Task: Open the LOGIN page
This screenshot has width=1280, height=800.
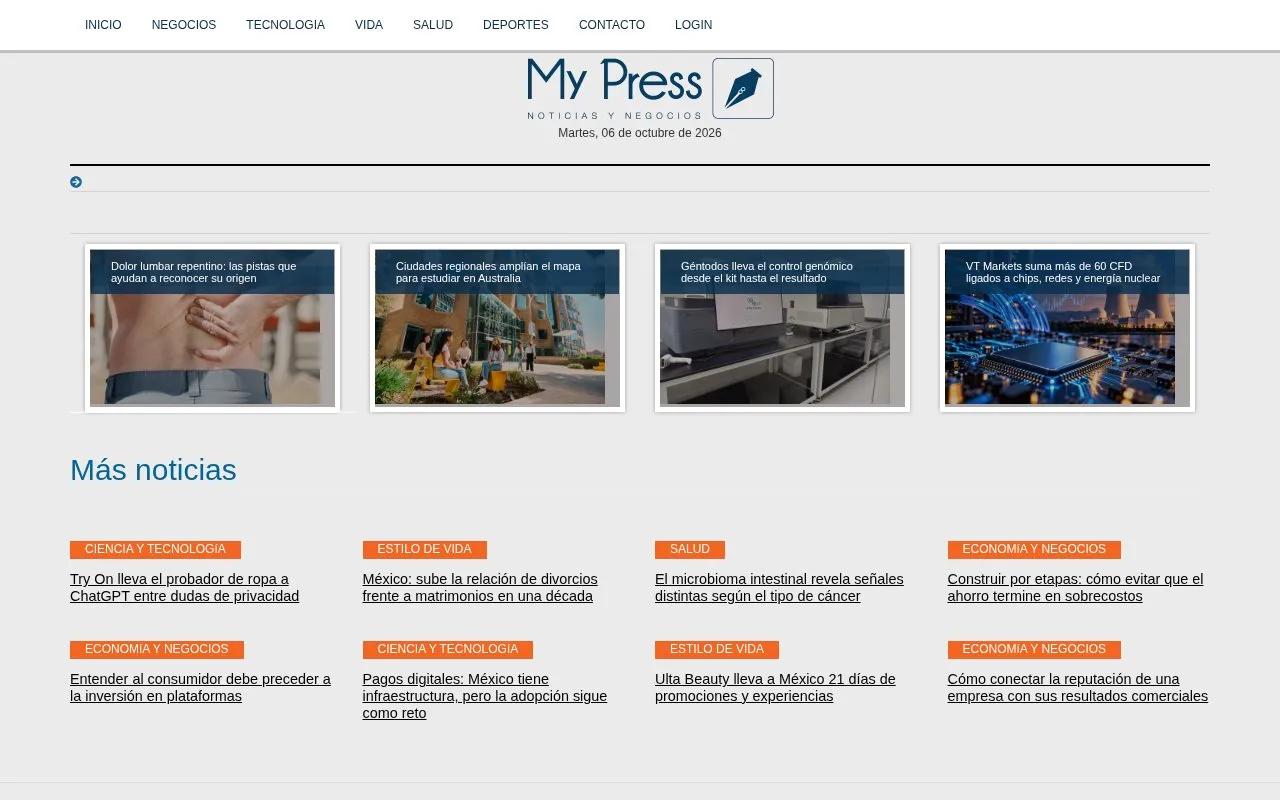Action: [x=694, y=25]
